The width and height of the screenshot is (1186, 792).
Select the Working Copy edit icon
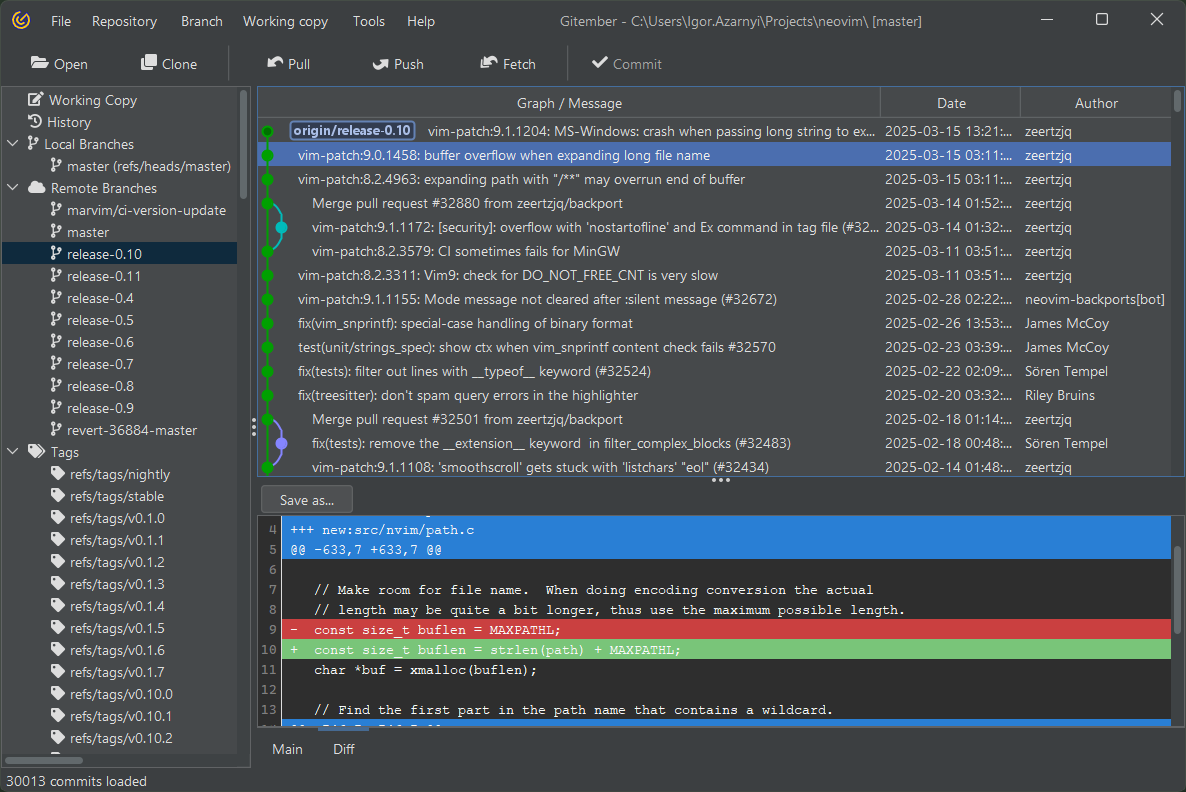click(x=36, y=99)
